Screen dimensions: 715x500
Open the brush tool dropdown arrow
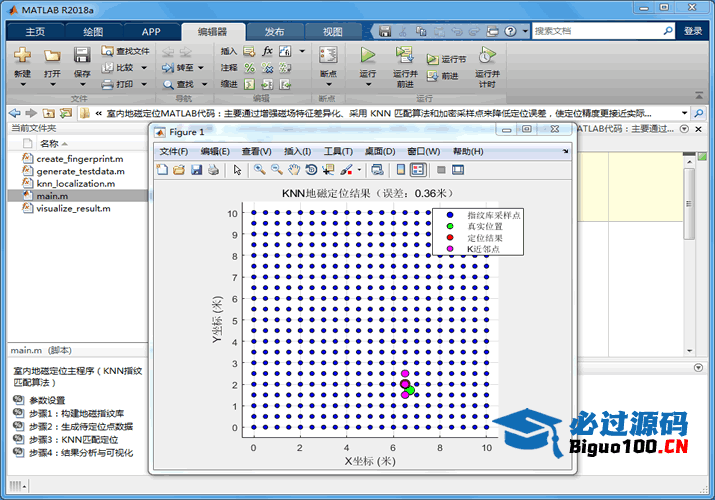pos(359,170)
